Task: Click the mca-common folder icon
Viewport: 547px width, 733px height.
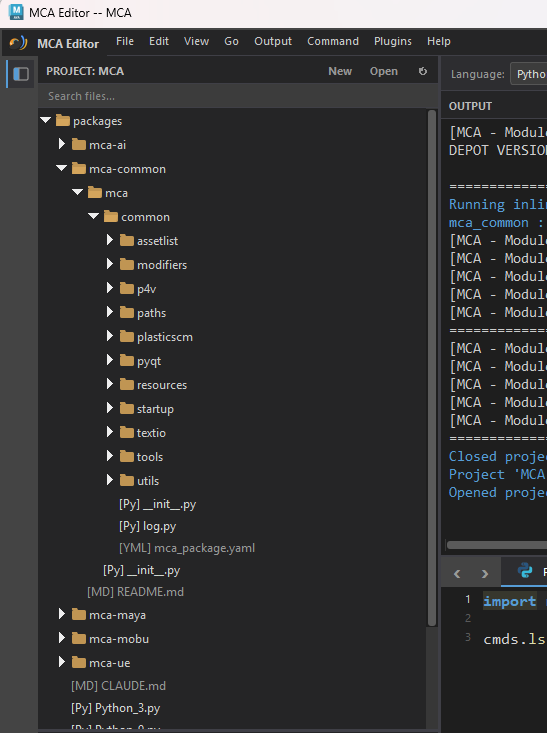Action: 79,168
